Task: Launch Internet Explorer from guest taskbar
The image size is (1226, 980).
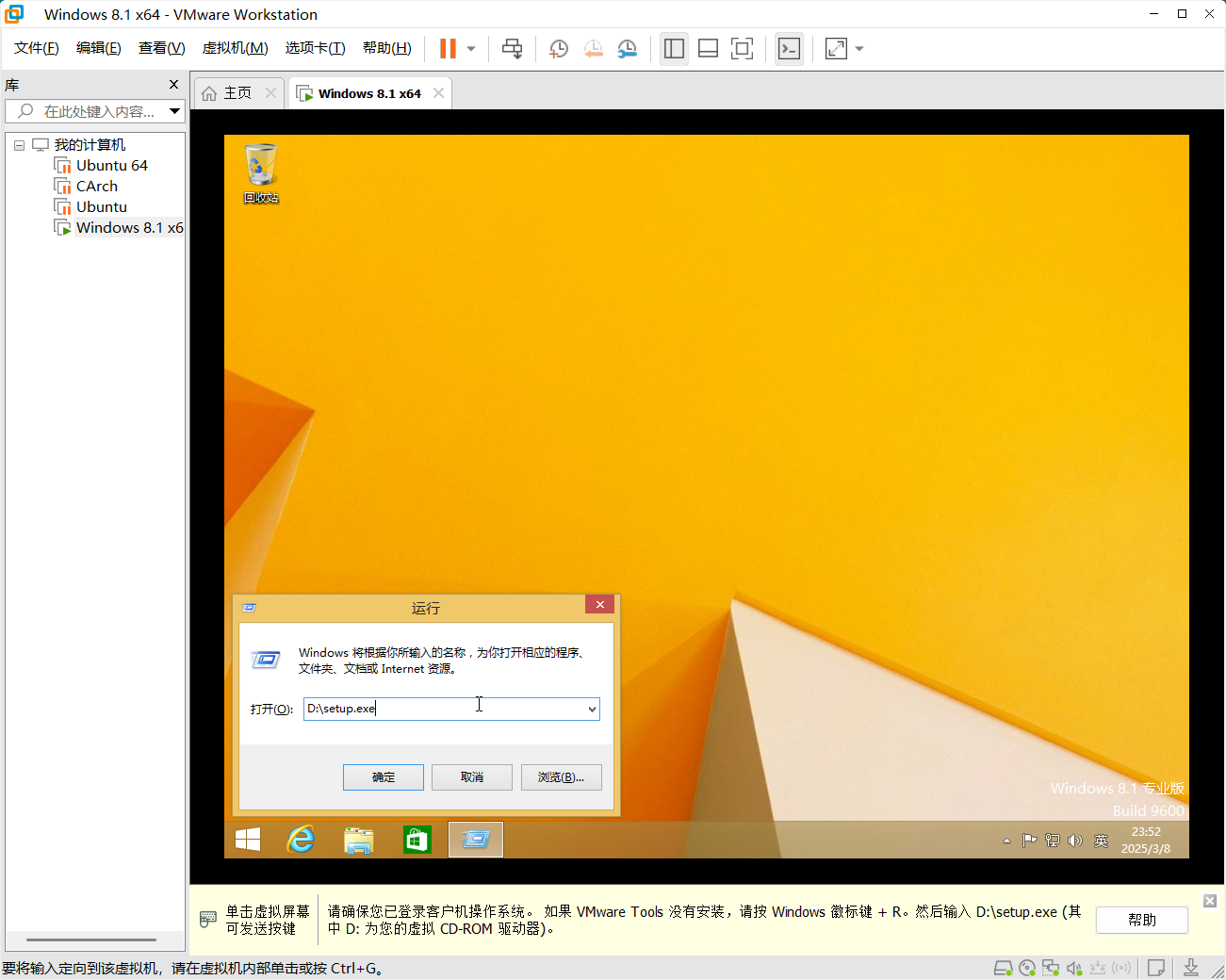Action: (302, 840)
